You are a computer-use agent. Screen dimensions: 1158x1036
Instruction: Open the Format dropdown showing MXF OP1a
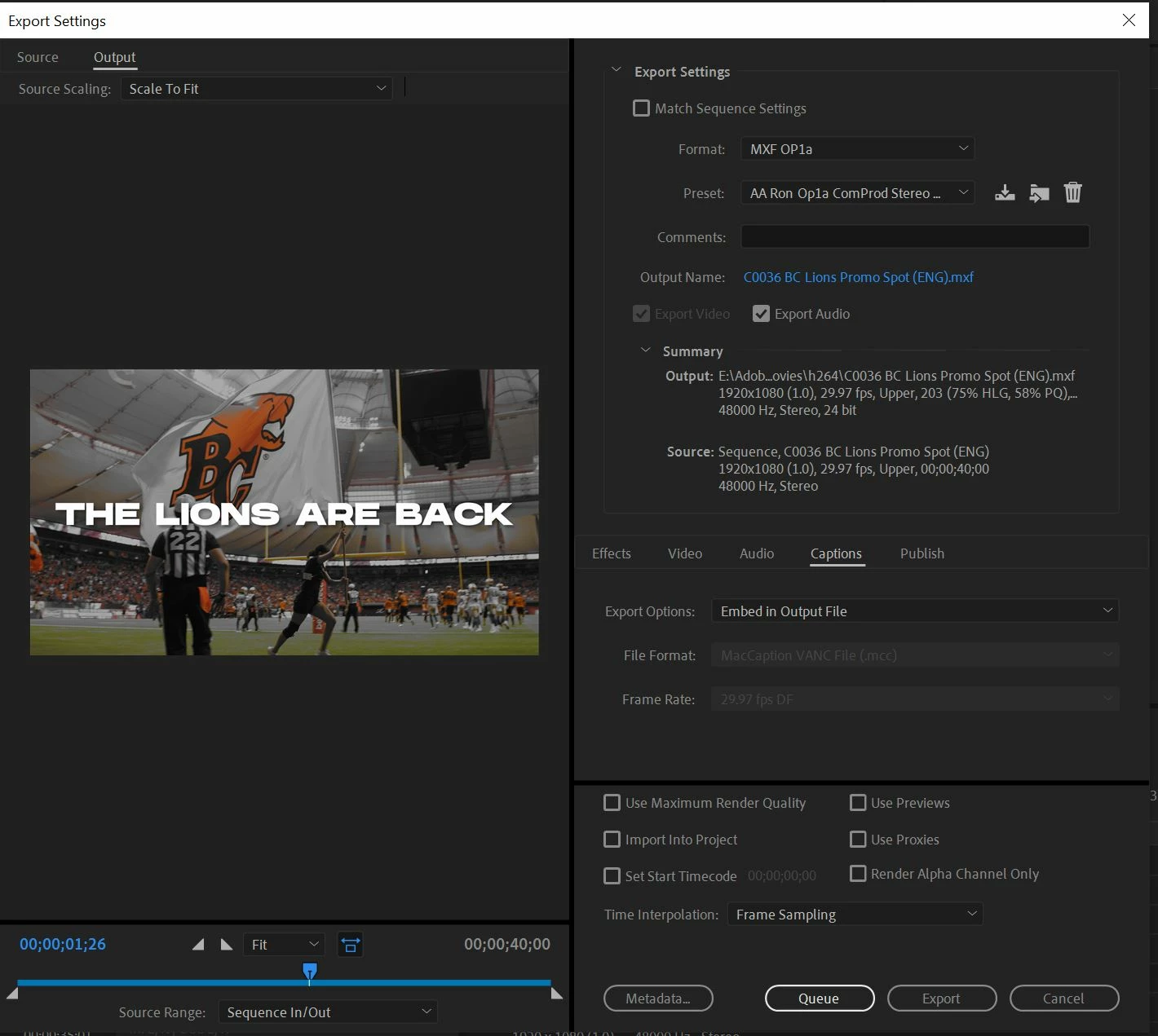pyautogui.click(x=857, y=149)
